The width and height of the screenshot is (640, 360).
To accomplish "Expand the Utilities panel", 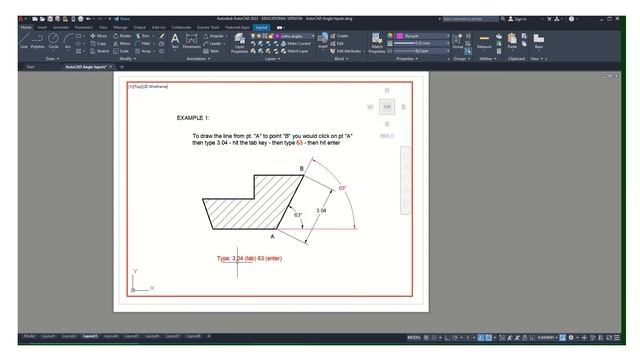I will coord(487,59).
